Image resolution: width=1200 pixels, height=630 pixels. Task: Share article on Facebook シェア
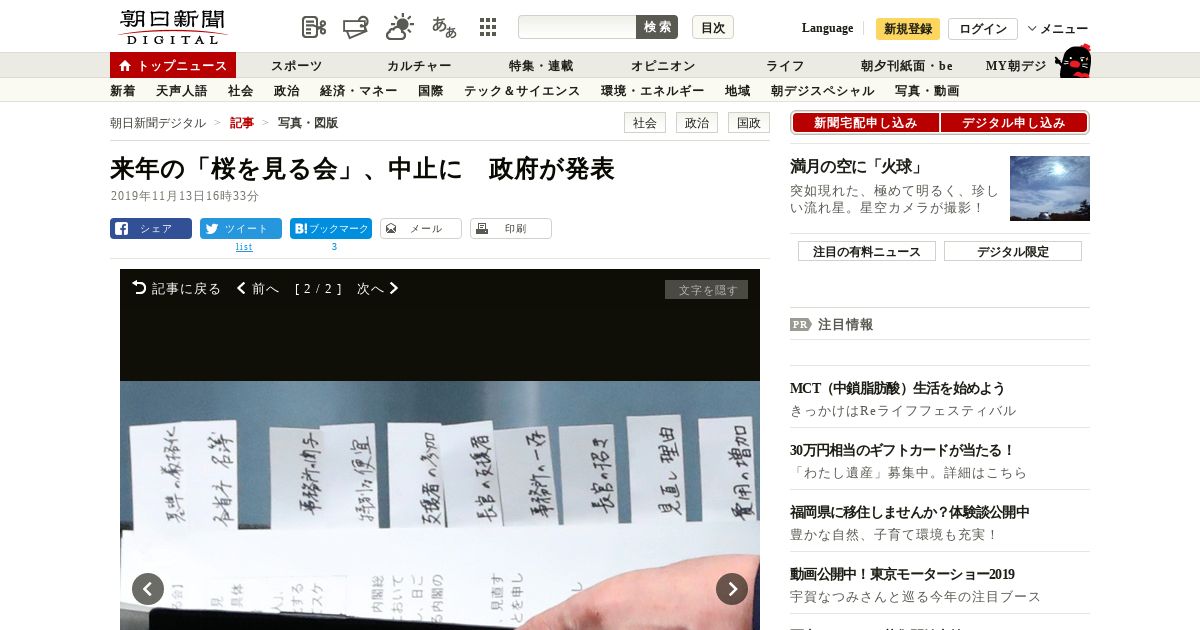pos(151,228)
